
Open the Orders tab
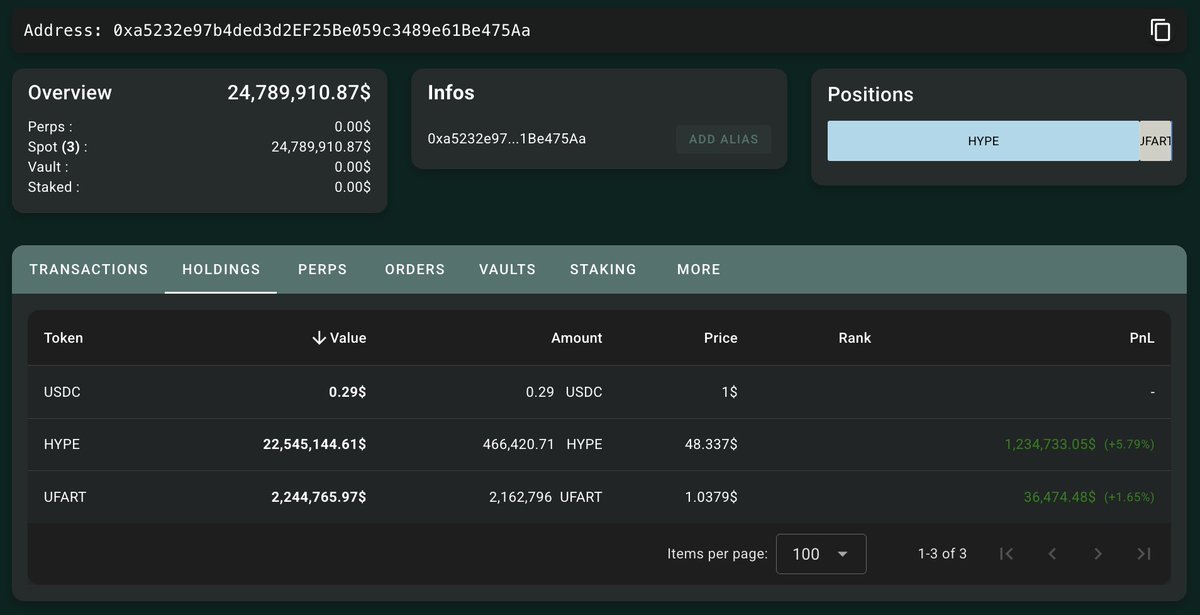click(415, 269)
